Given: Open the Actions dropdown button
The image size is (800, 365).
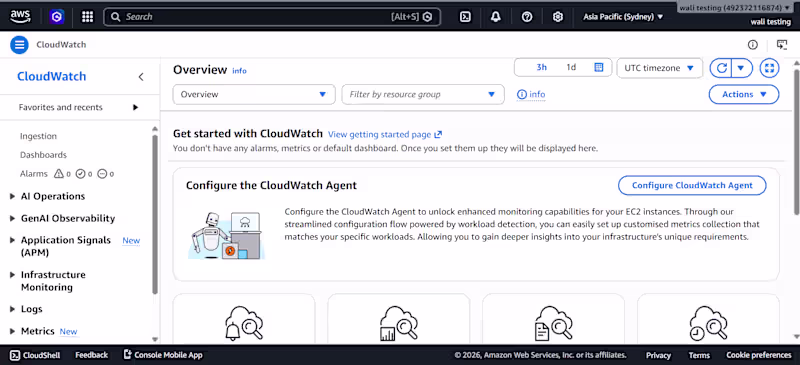Looking at the screenshot, I should 744,94.
